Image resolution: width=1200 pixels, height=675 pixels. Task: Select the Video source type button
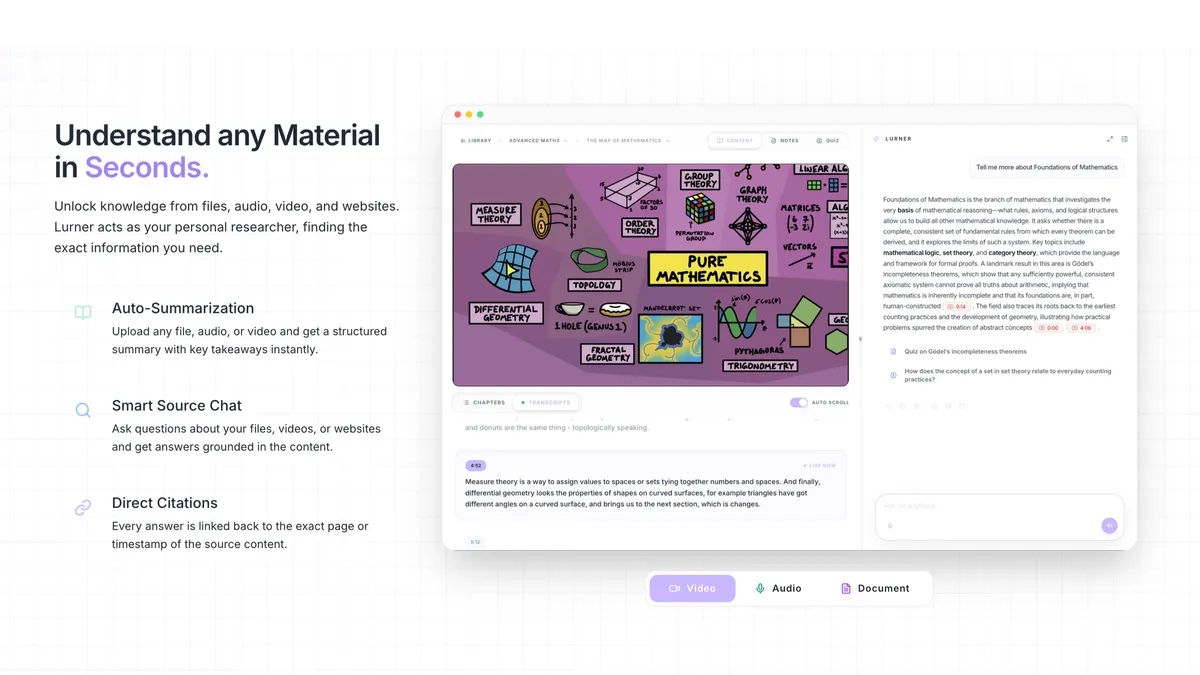[x=692, y=588]
